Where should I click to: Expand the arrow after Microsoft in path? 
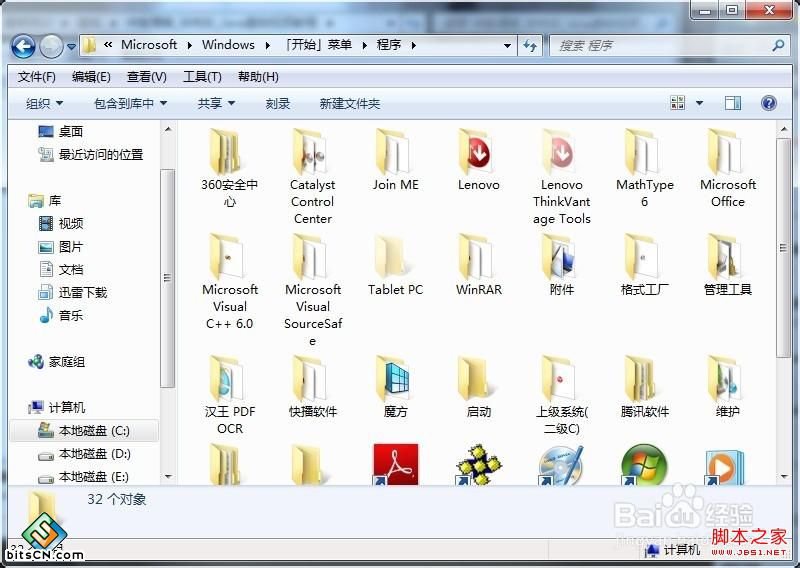[x=190, y=45]
